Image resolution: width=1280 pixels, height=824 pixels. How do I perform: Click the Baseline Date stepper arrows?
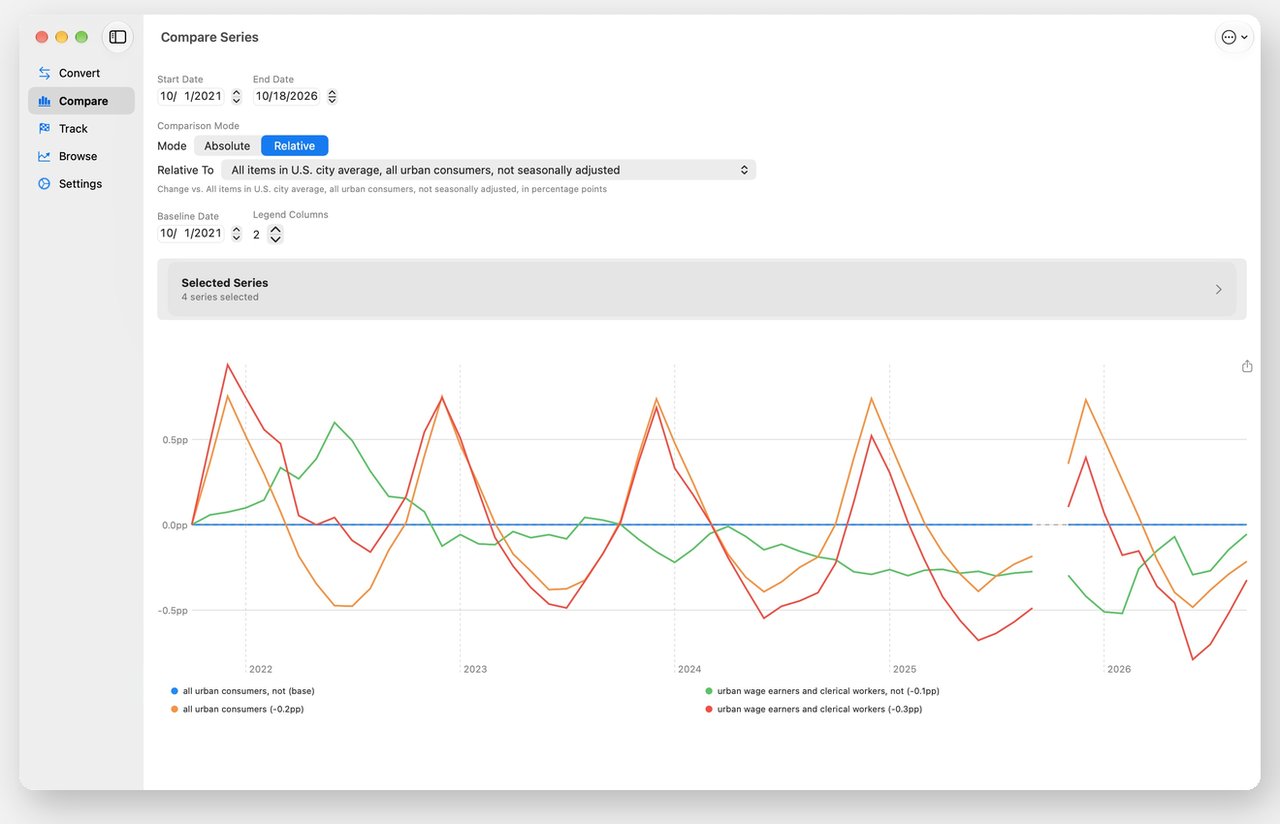(x=236, y=233)
